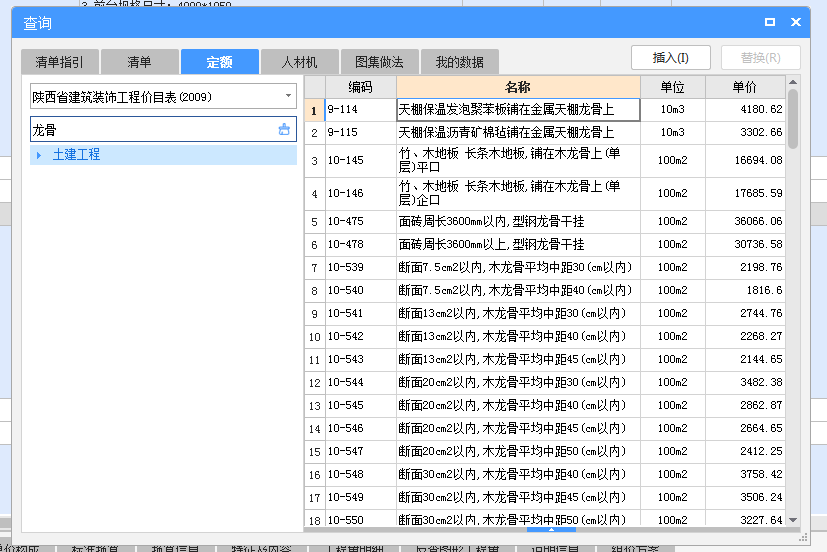Select row 面砖周长3600mm以内,型钢龙骨干挂

518,222
